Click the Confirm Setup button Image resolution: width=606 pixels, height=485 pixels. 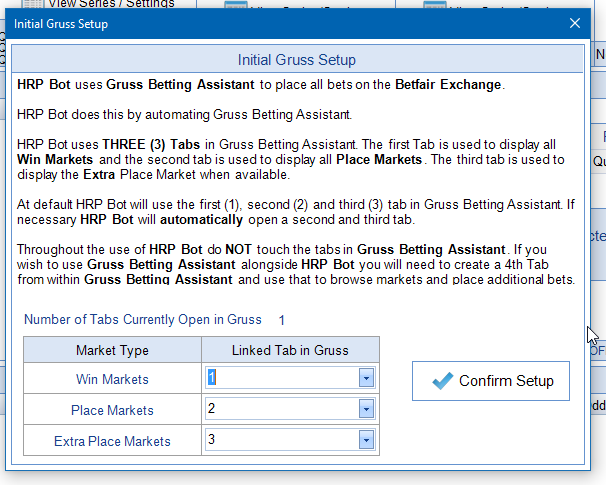490,381
